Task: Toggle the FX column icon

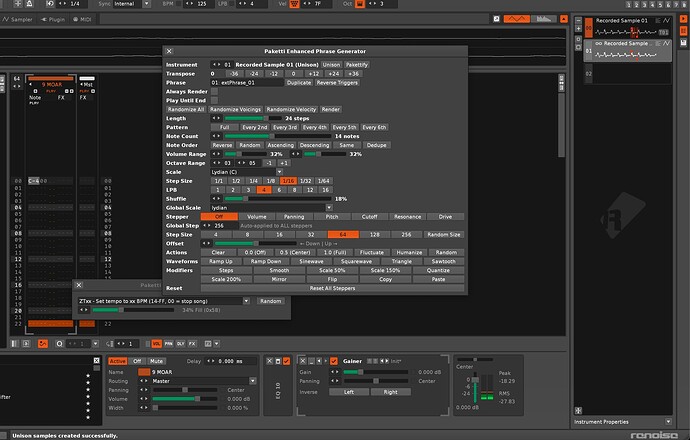Action: tap(192, 344)
